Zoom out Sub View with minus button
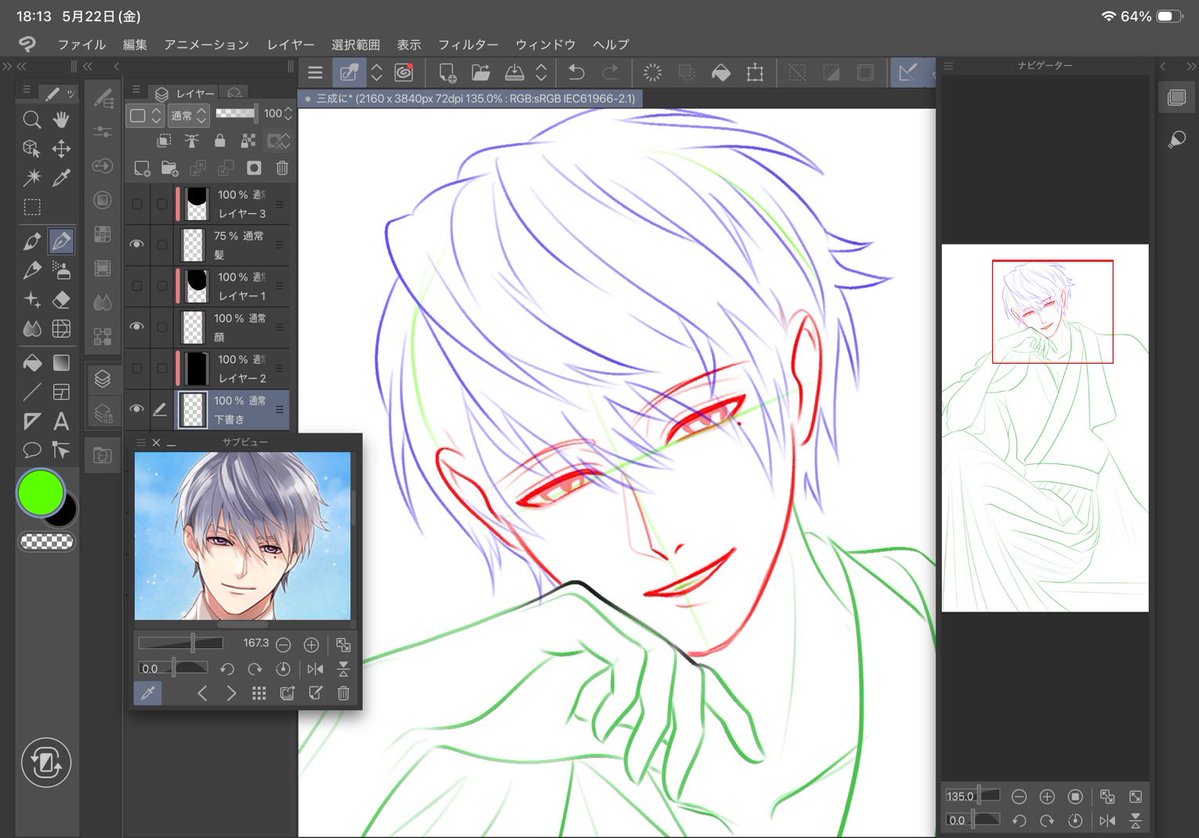 tap(283, 645)
